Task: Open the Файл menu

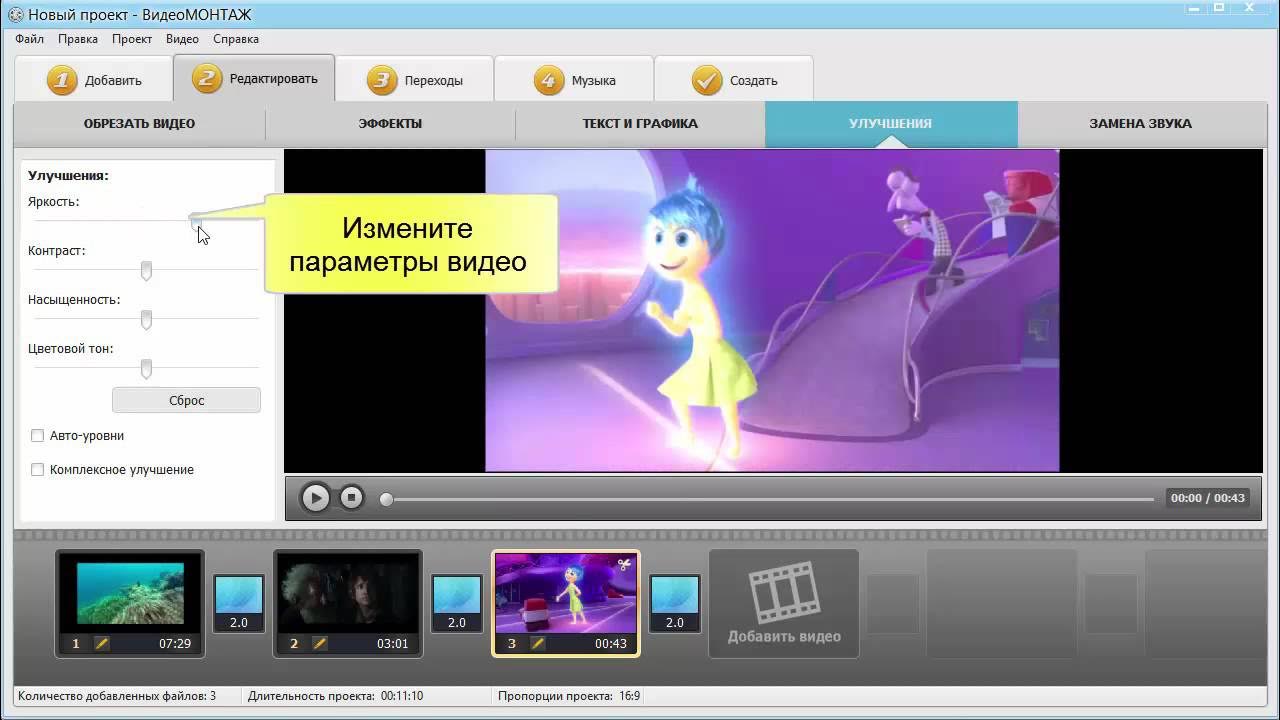Action: (x=29, y=39)
